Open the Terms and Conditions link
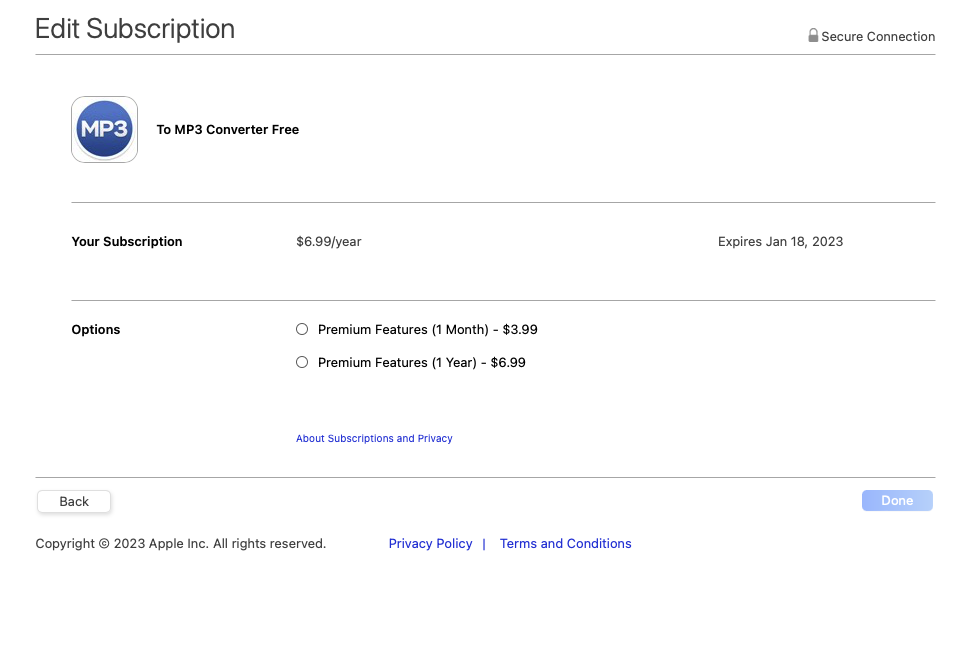 [x=565, y=543]
